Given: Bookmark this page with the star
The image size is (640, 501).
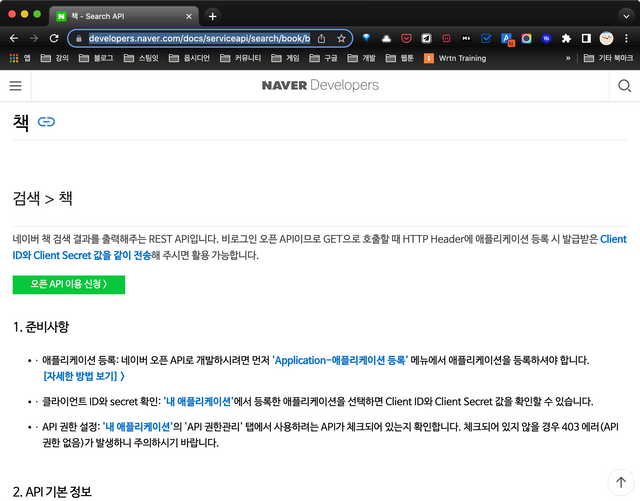Looking at the screenshot, I should [x=341, y=38].
